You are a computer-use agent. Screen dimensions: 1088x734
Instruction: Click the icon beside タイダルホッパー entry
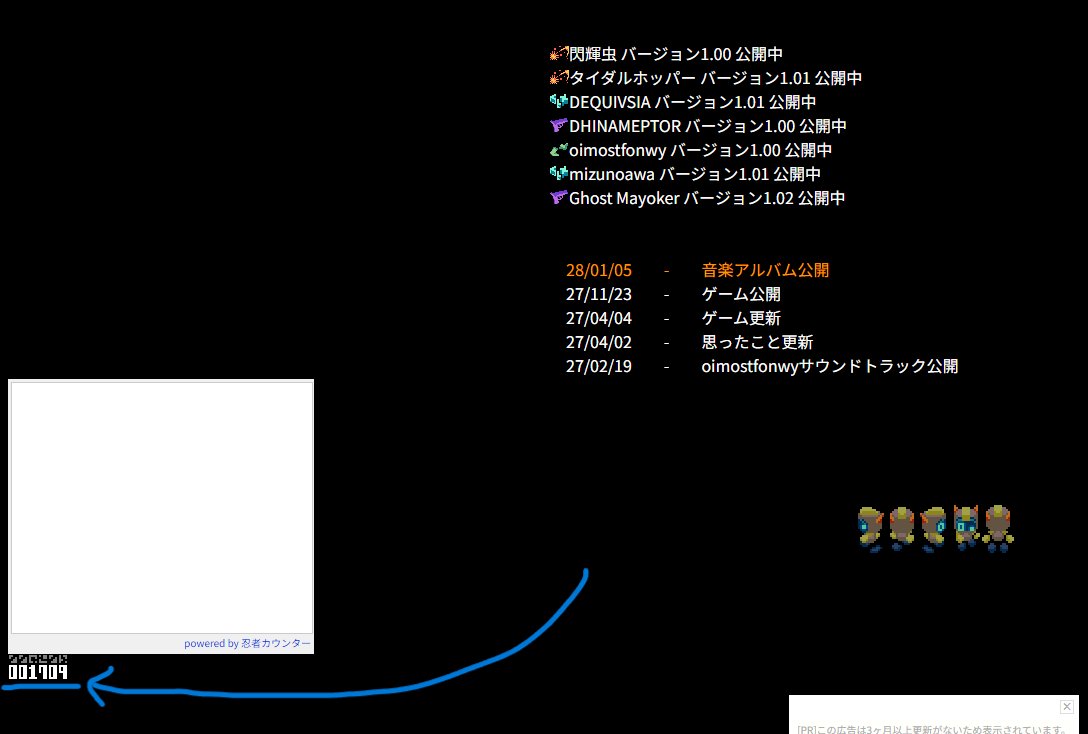[x=559, y=78]
